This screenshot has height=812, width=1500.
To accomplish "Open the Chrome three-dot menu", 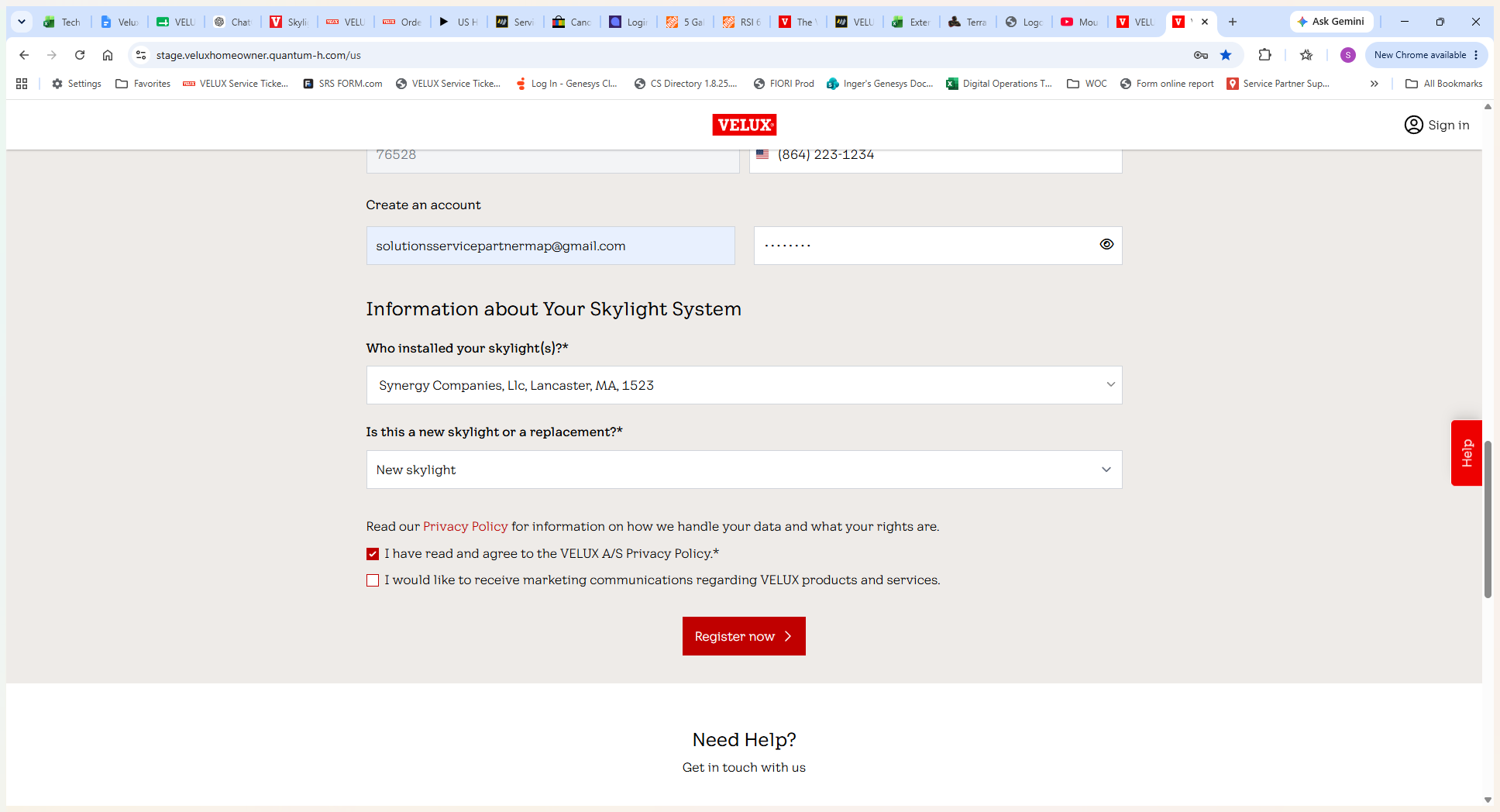I will click(1476, 55).
